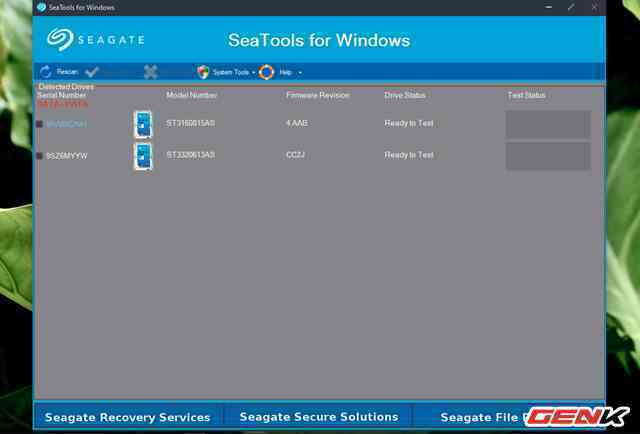Screen dimensions: 640x434
Task: Open System Tools via the shield icon
Action: (203, 72)
